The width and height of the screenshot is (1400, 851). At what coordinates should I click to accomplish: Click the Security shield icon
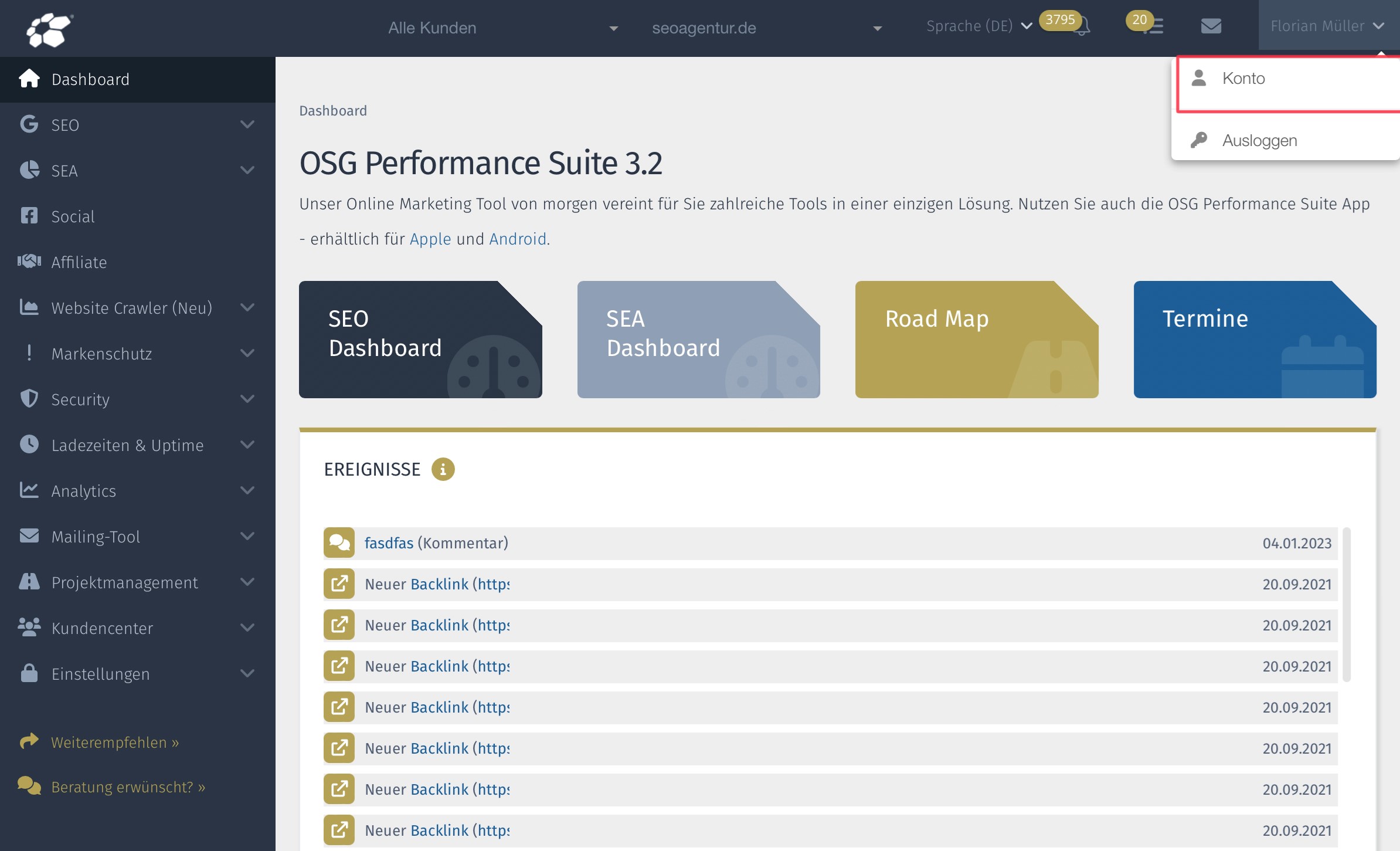tap(29, 399)
